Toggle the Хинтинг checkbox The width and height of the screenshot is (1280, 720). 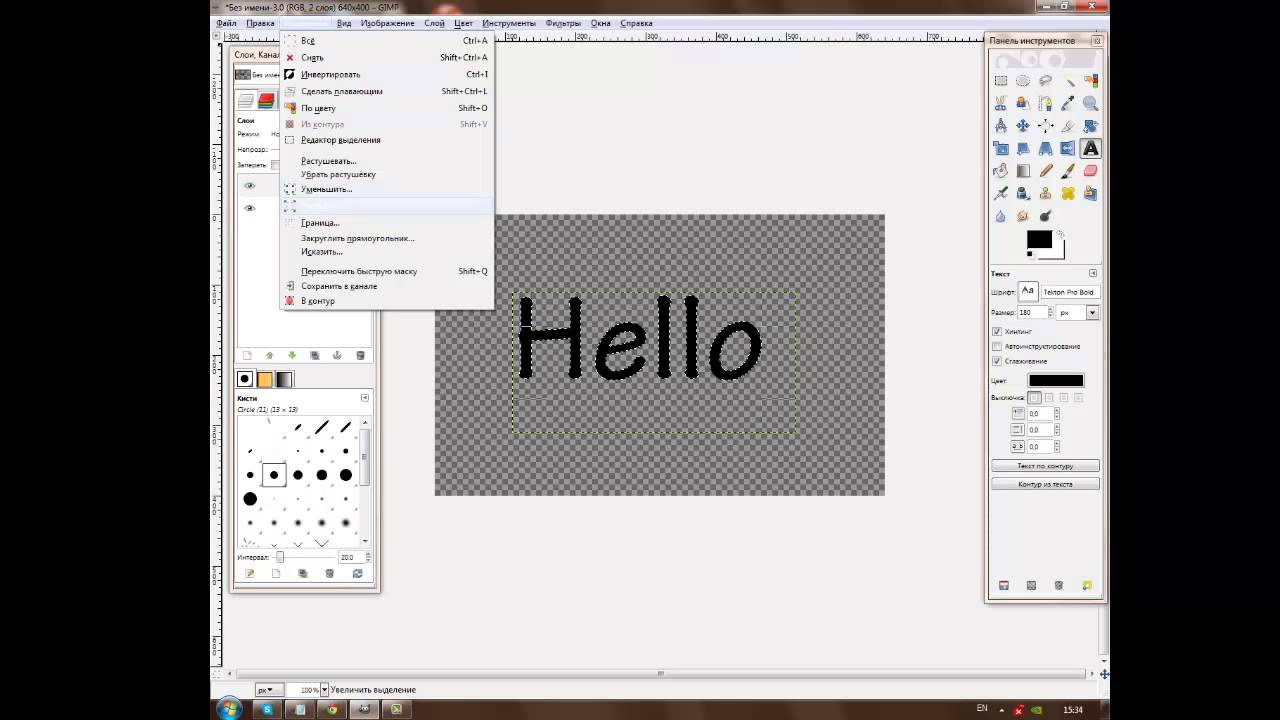(x=997, y=331)
